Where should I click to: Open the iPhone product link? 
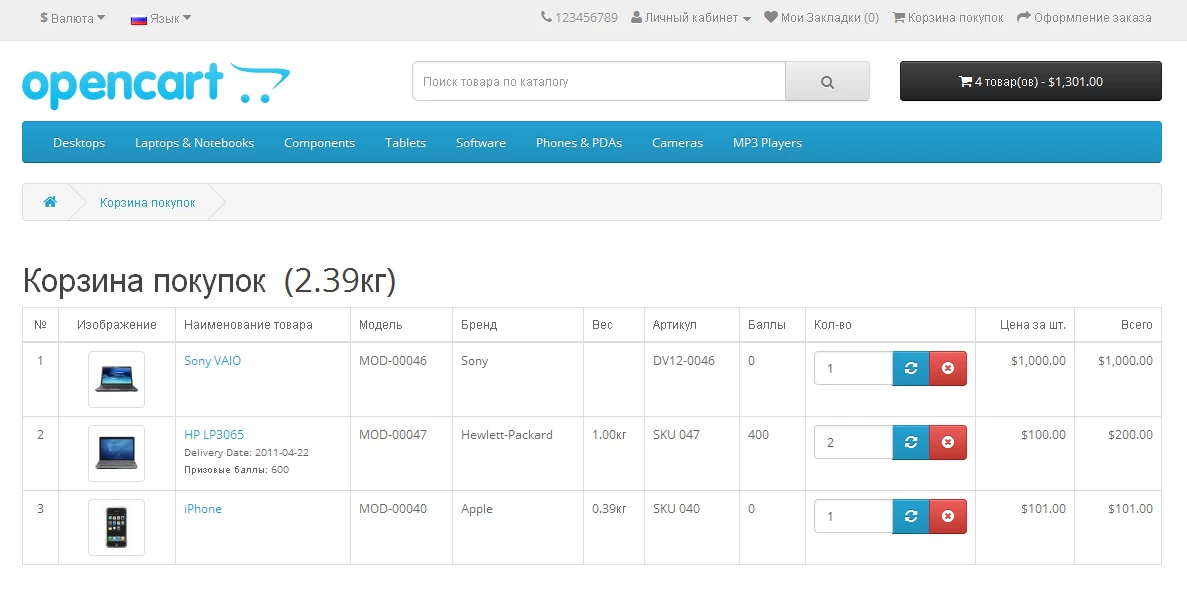pyautogui.click(x=203, y=509)
